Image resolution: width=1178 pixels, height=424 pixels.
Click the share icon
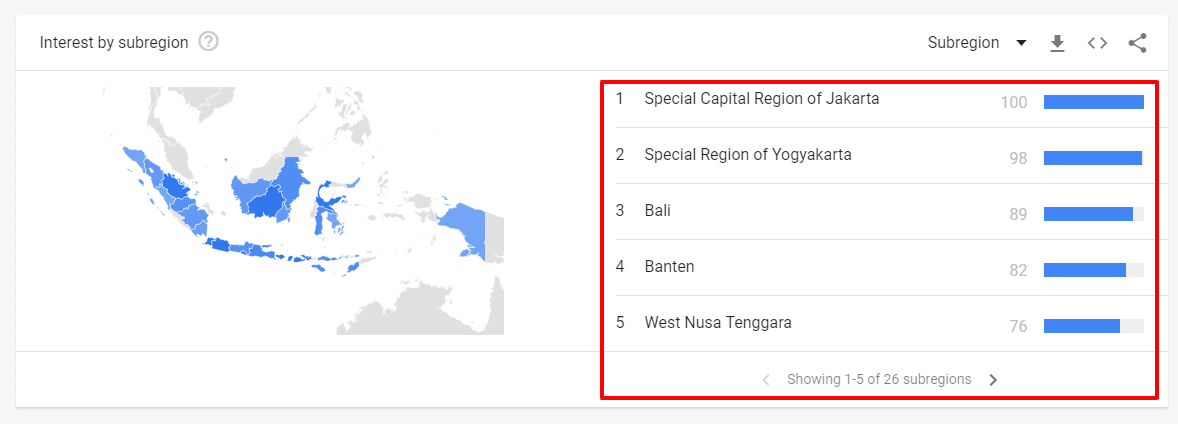click(x=1137, y=43)
